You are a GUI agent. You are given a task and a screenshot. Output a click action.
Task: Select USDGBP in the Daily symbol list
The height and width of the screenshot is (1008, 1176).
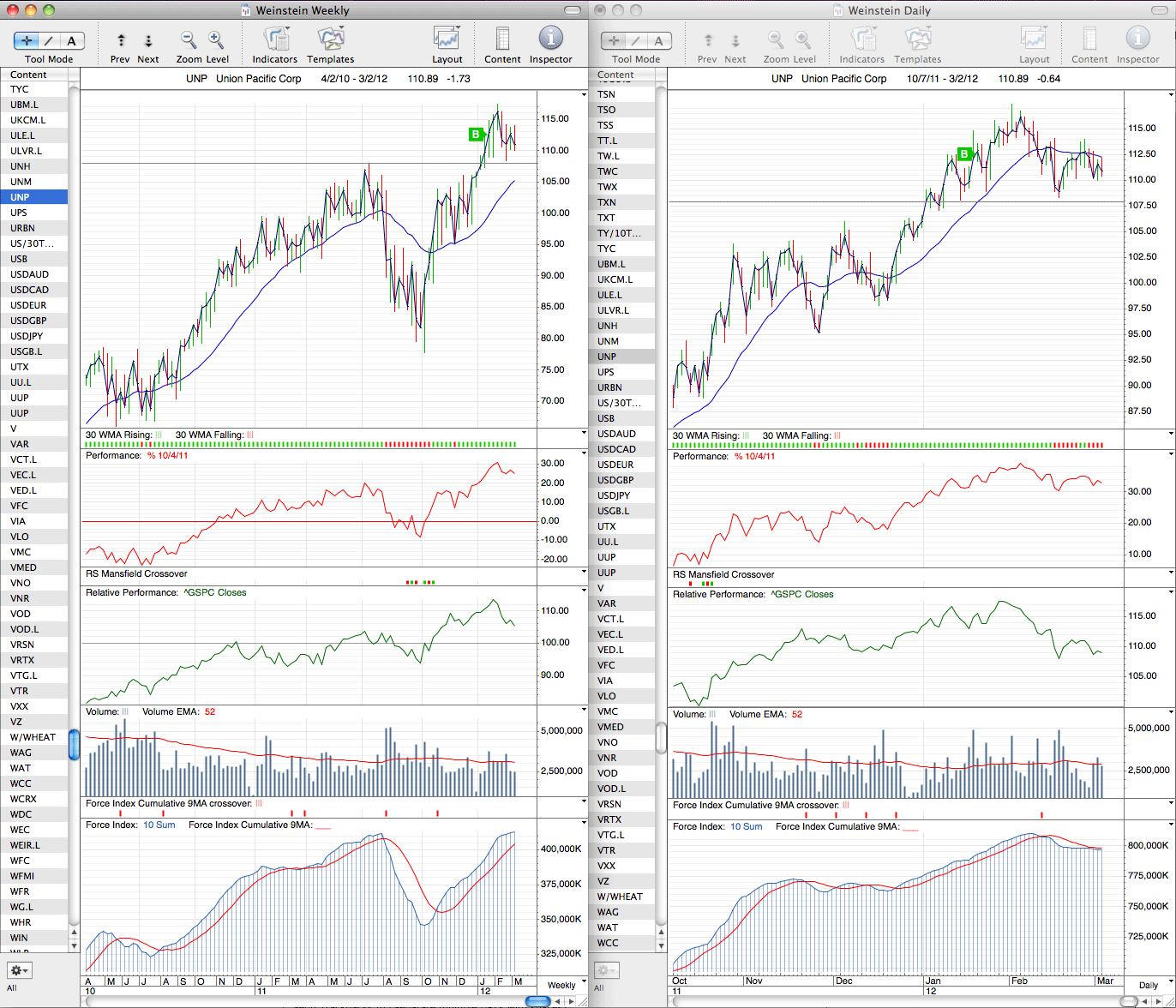point(621,480)
